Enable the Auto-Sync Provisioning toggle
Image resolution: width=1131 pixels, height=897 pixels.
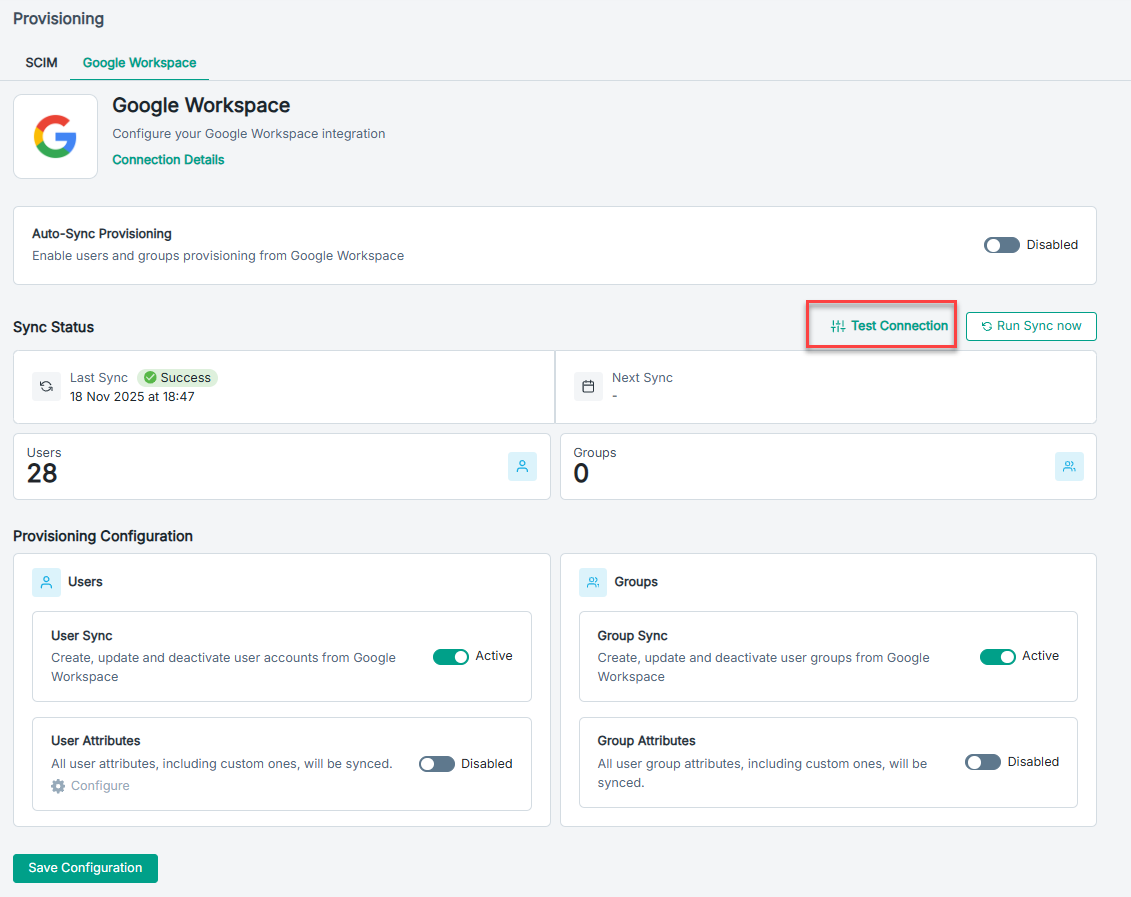pos(1001,245)
